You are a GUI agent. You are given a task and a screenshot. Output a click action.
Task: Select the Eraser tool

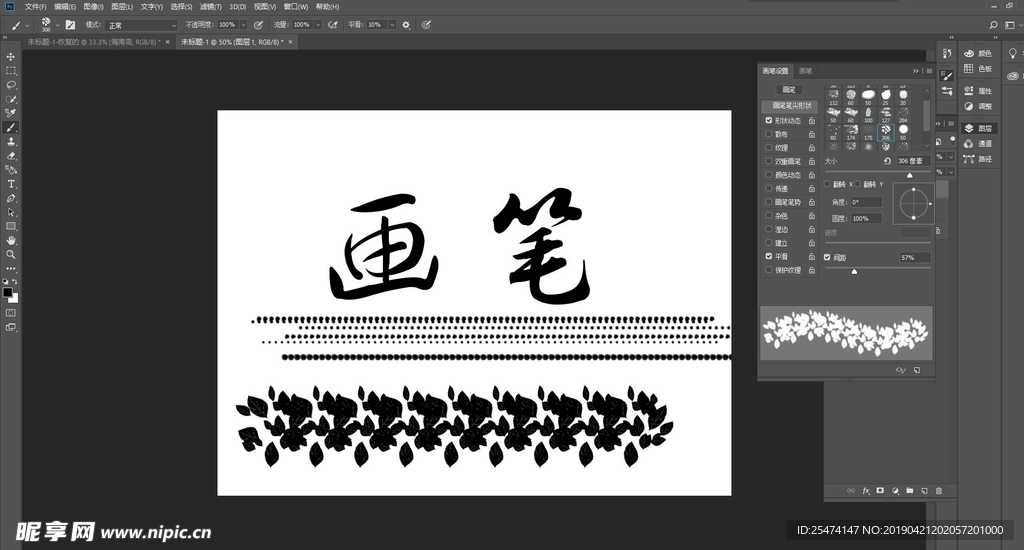pyautogui.click(x=11, y=156)
